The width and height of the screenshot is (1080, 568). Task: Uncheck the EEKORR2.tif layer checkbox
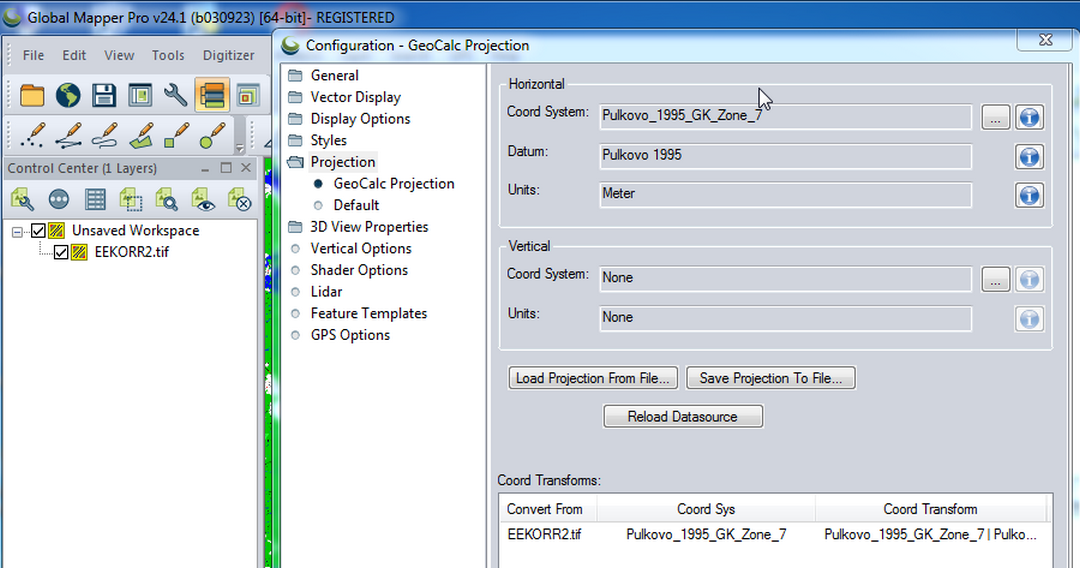pyautogui.click(x=61, y=253)
